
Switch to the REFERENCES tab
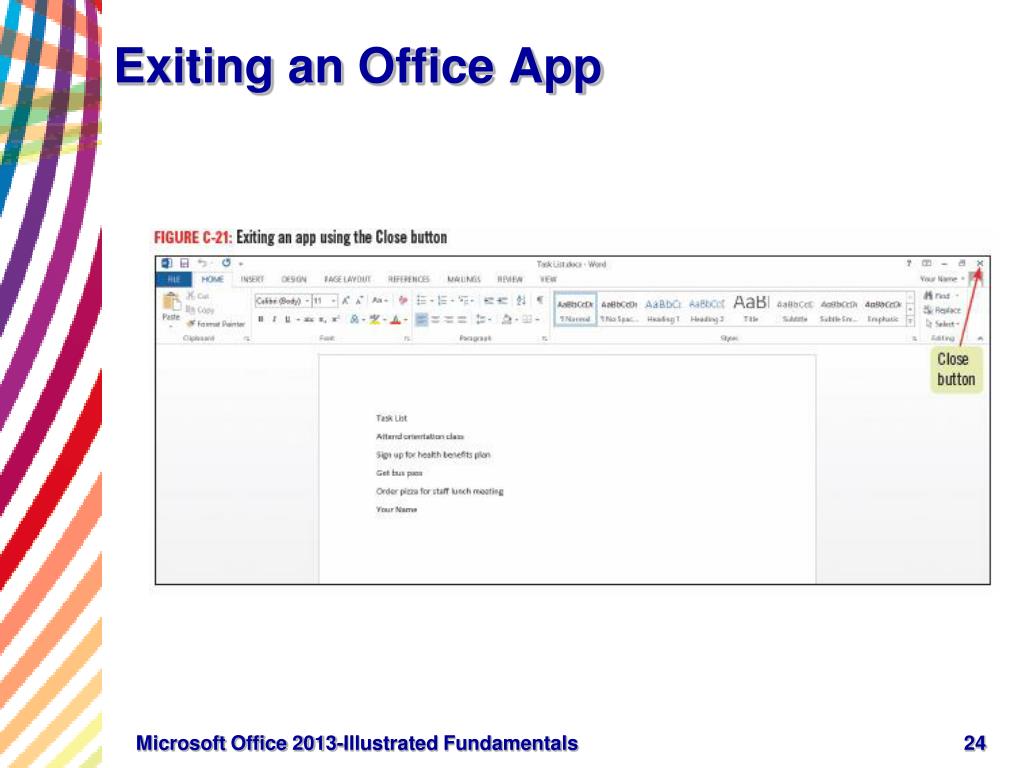coord(409,279)
